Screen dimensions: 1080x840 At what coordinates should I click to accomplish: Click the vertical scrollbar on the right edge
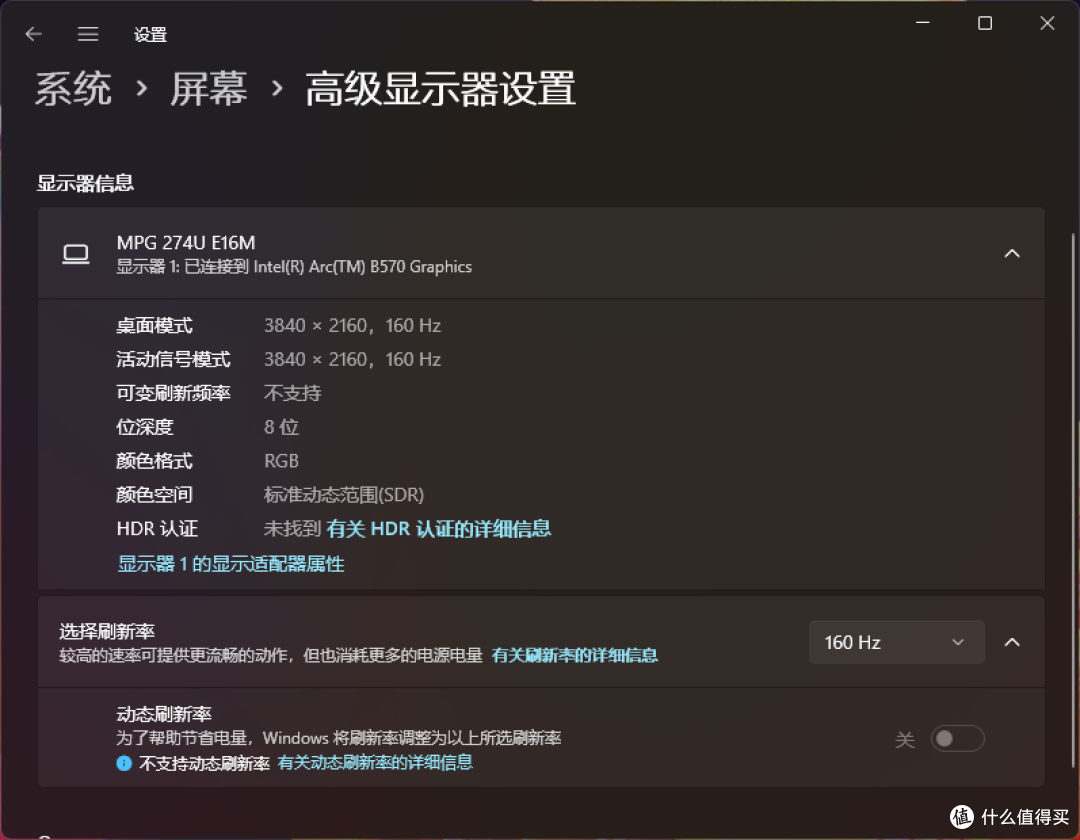click(x=1073, y=501)
